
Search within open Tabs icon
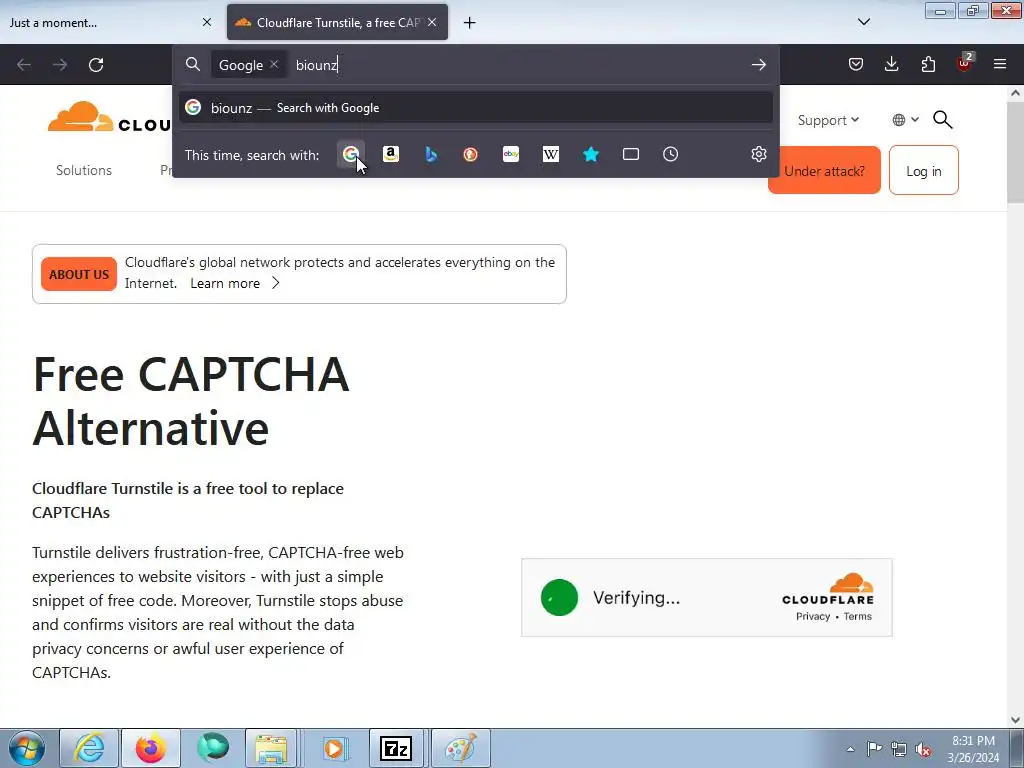click(x=631, y=154)
